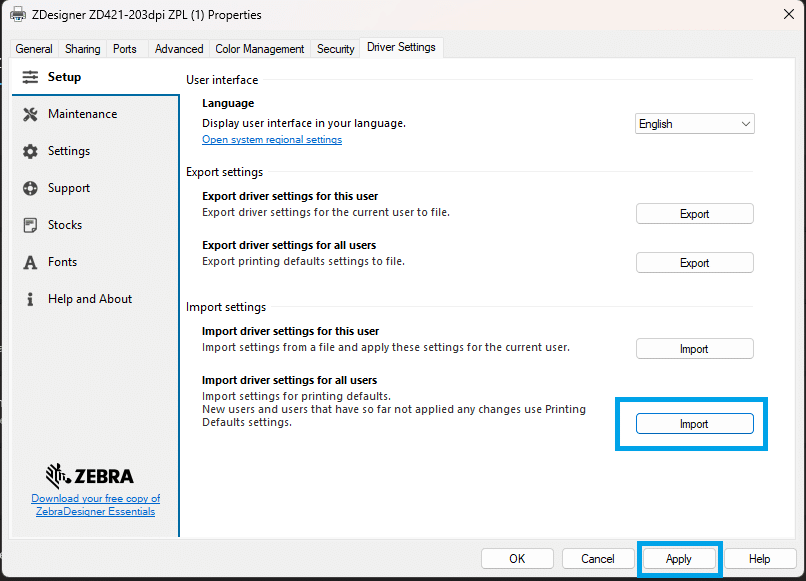Click 'Export printing defaults settings to file.' text

303,261
